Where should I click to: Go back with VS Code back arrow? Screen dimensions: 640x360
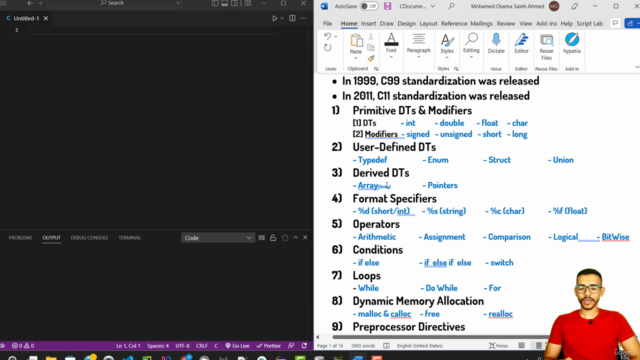(30, 3)
